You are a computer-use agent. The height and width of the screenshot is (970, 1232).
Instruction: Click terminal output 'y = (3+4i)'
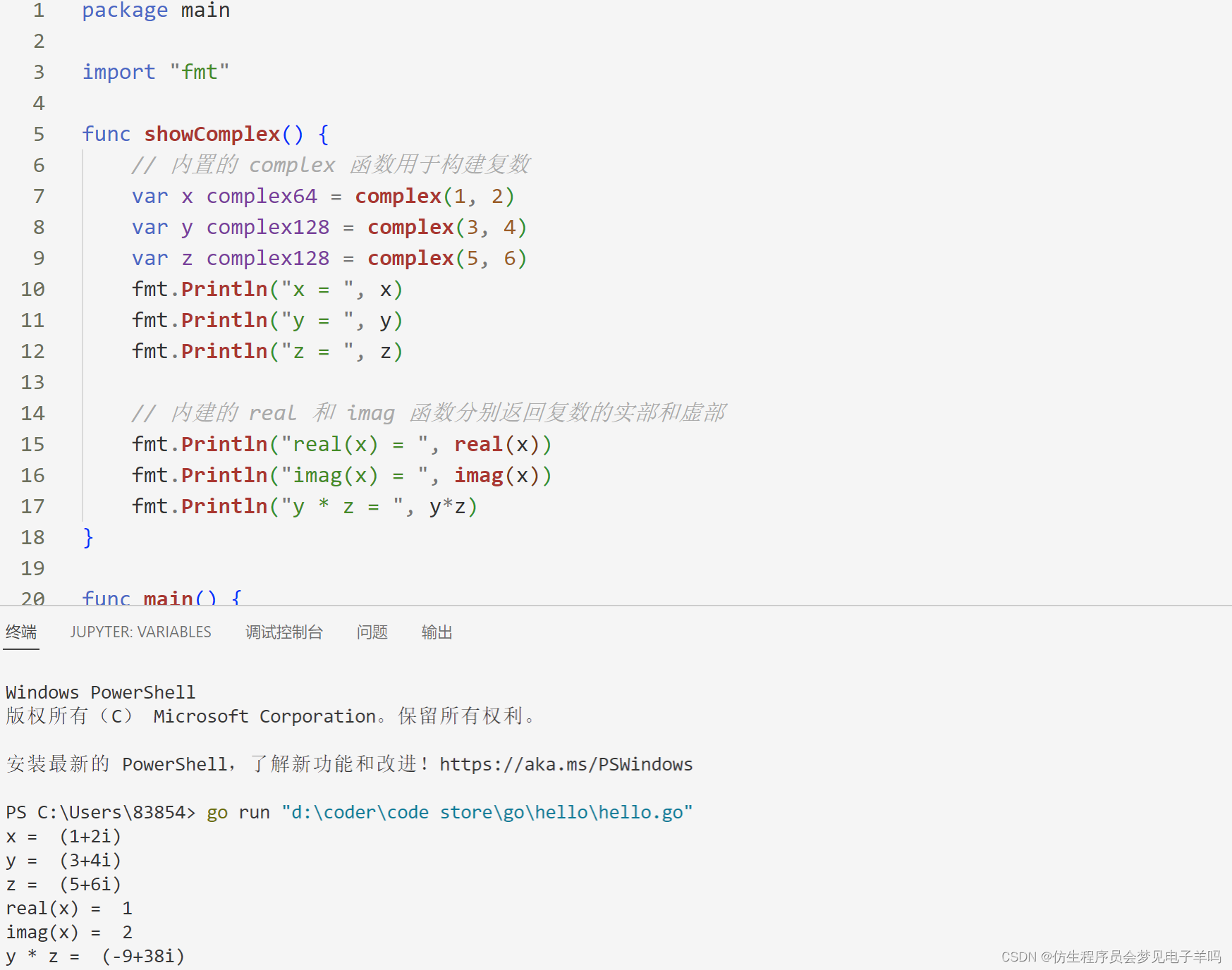63,860
